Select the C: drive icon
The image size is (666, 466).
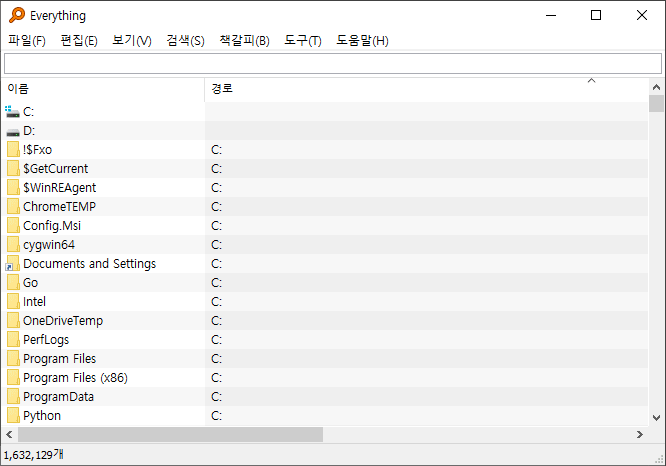12,112
